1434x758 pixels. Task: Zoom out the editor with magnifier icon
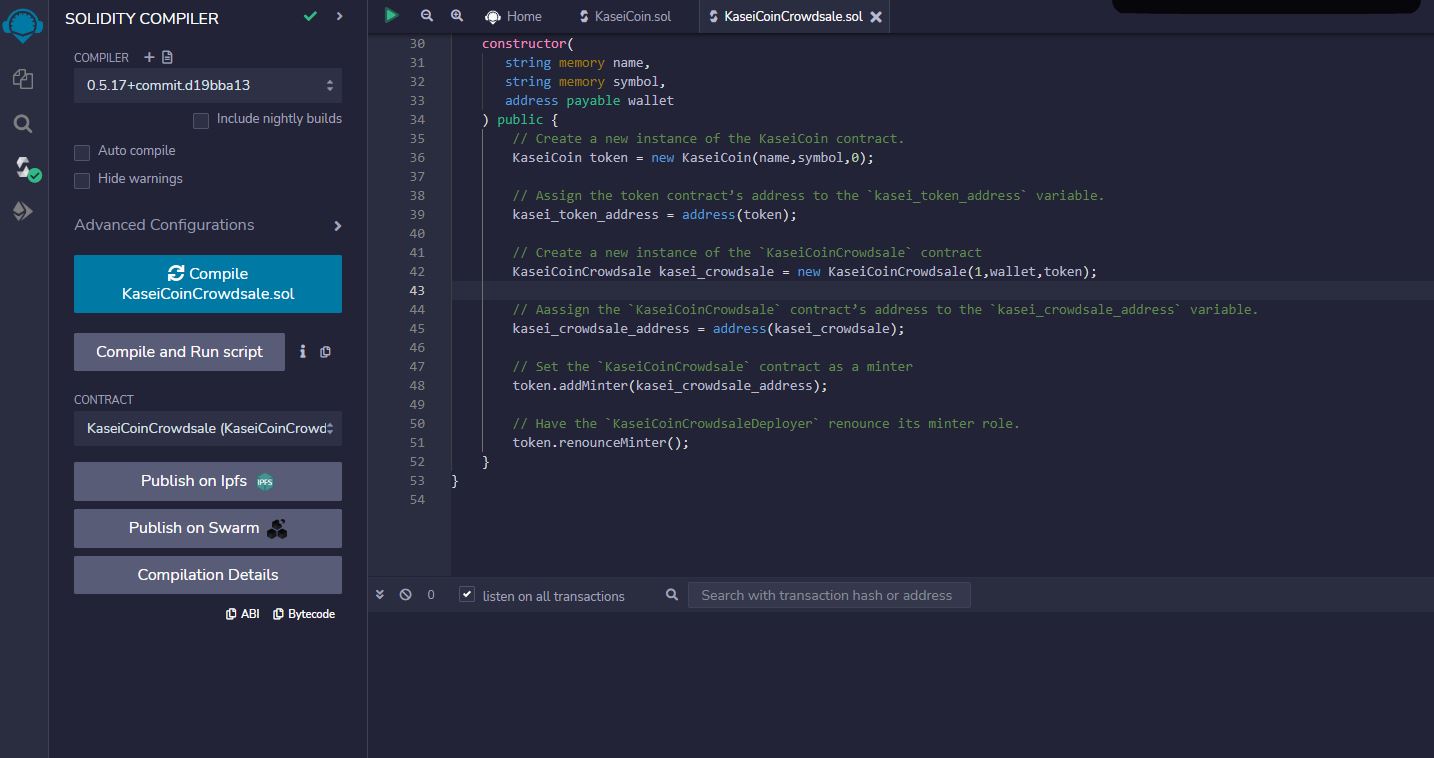click(x=426, y=16)
